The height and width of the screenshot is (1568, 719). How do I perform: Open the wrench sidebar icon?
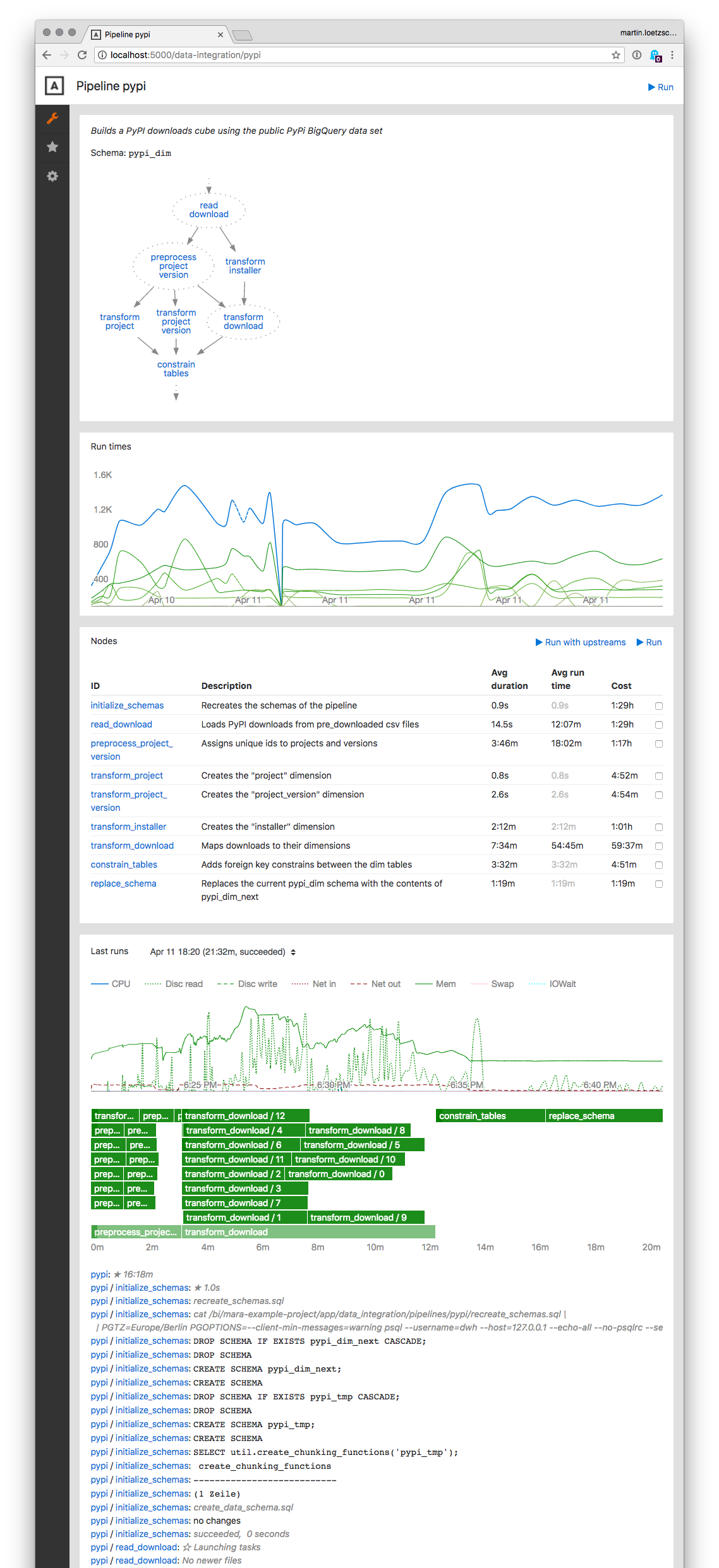pyautogui.click(x=52, y=118)
